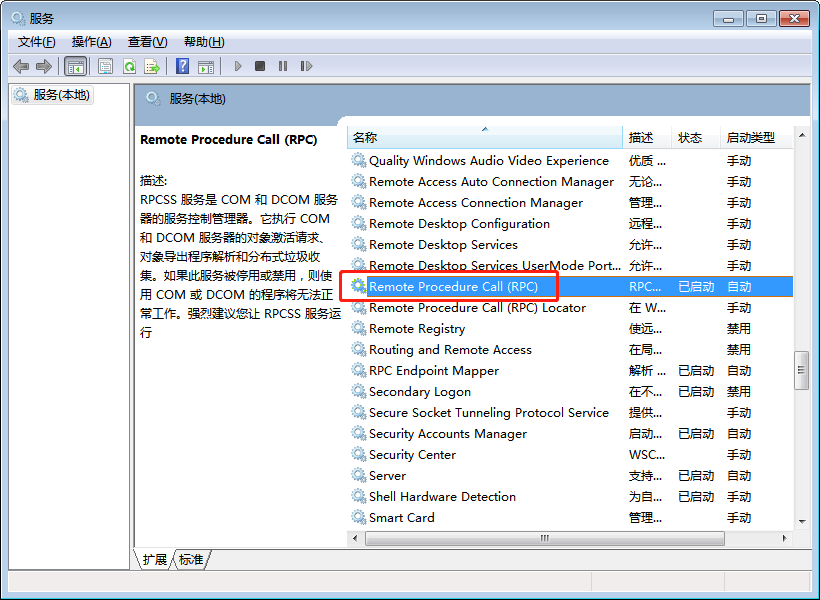Click the horizontal scrollbar right arrow

784,538
